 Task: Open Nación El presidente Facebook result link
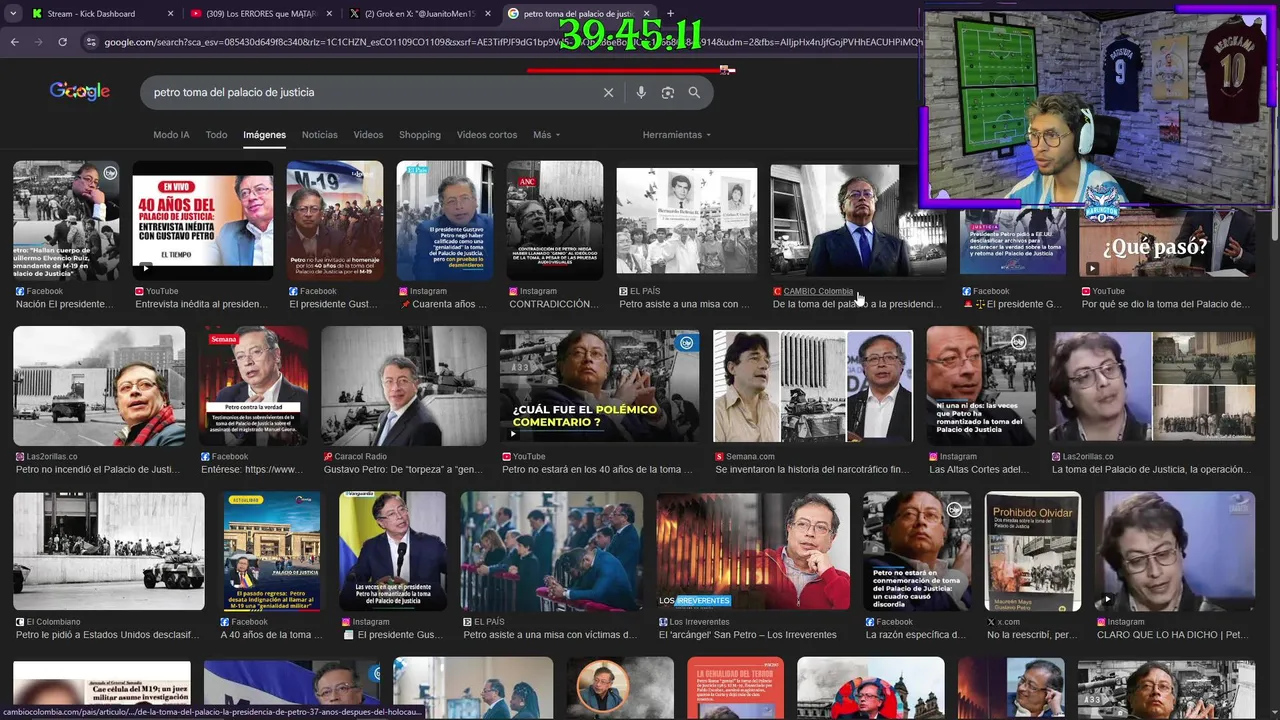65,304
